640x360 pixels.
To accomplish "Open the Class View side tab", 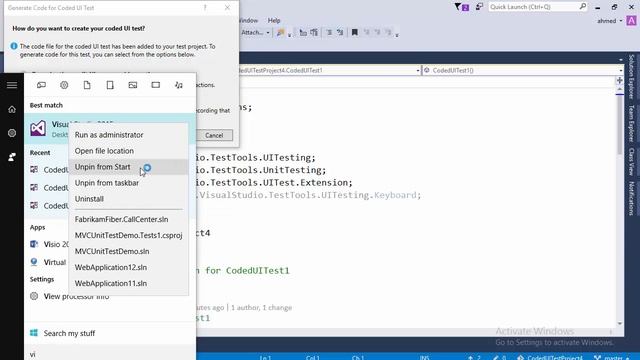I will click(631, 161).
